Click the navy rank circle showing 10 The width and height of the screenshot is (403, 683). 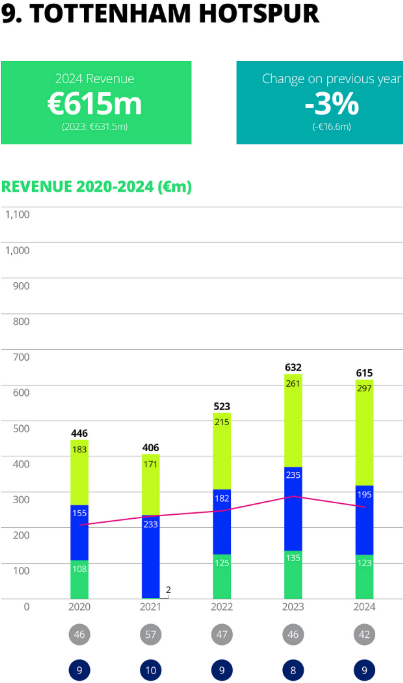(151, 670)
